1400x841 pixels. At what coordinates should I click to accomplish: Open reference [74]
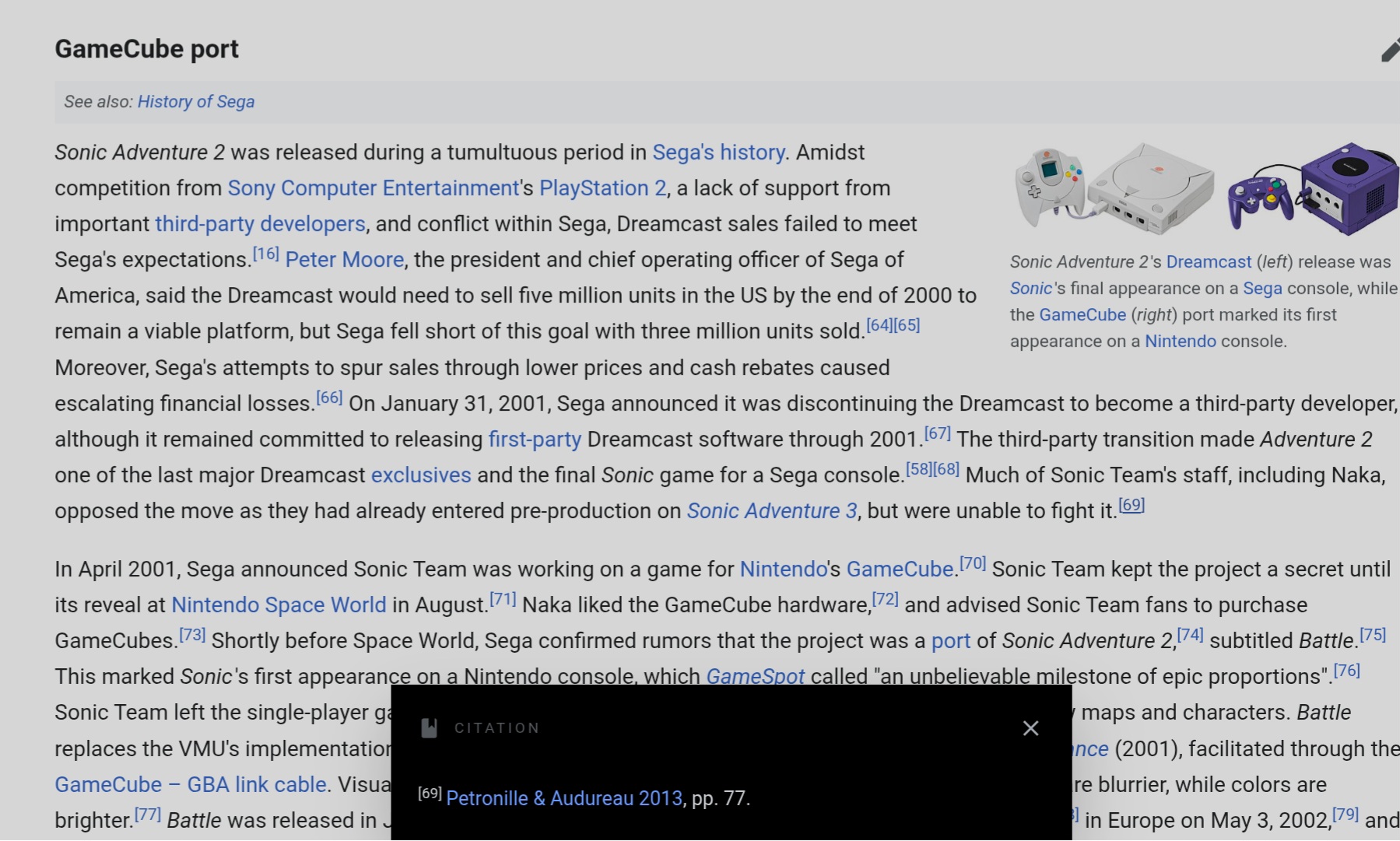tap(1191, 635)
